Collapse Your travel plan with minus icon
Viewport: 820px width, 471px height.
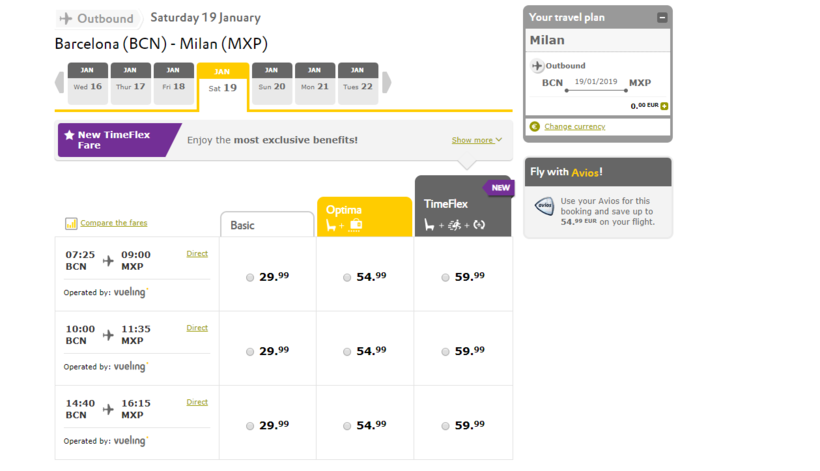[x=662, y=18]
